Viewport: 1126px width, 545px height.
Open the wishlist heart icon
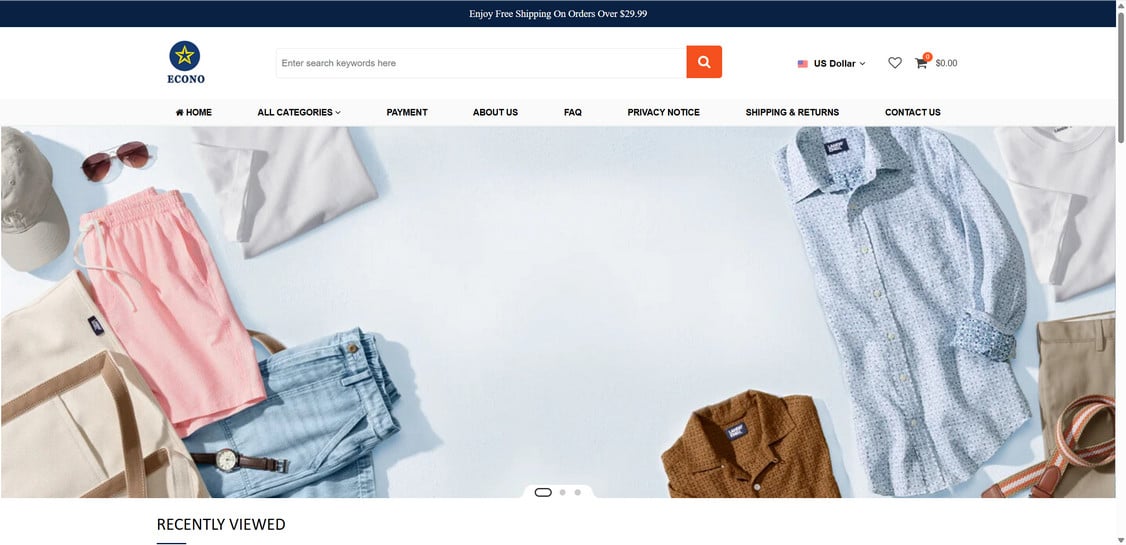(895, 63)
